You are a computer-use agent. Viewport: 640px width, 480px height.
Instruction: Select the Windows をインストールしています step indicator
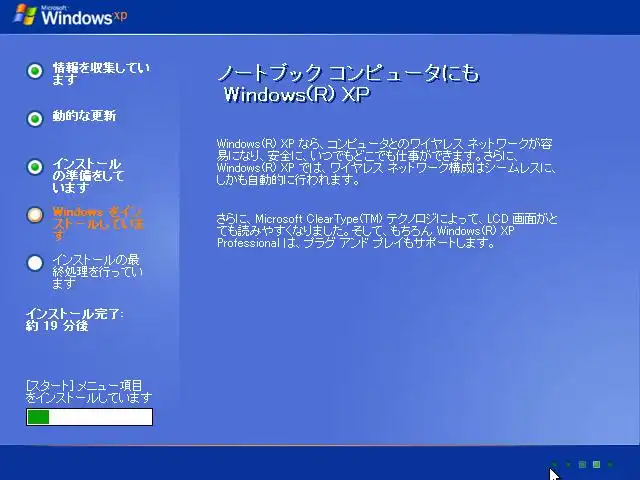point(35,215)
